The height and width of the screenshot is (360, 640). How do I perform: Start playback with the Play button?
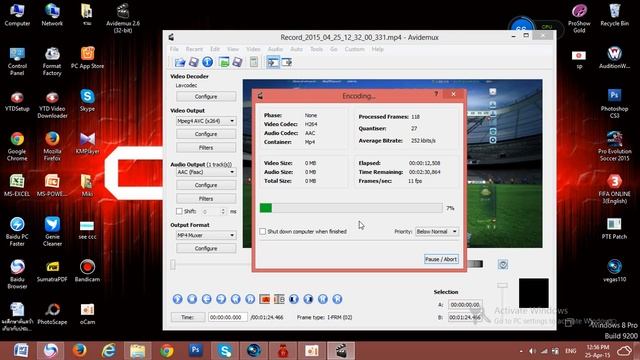point(178,299)
